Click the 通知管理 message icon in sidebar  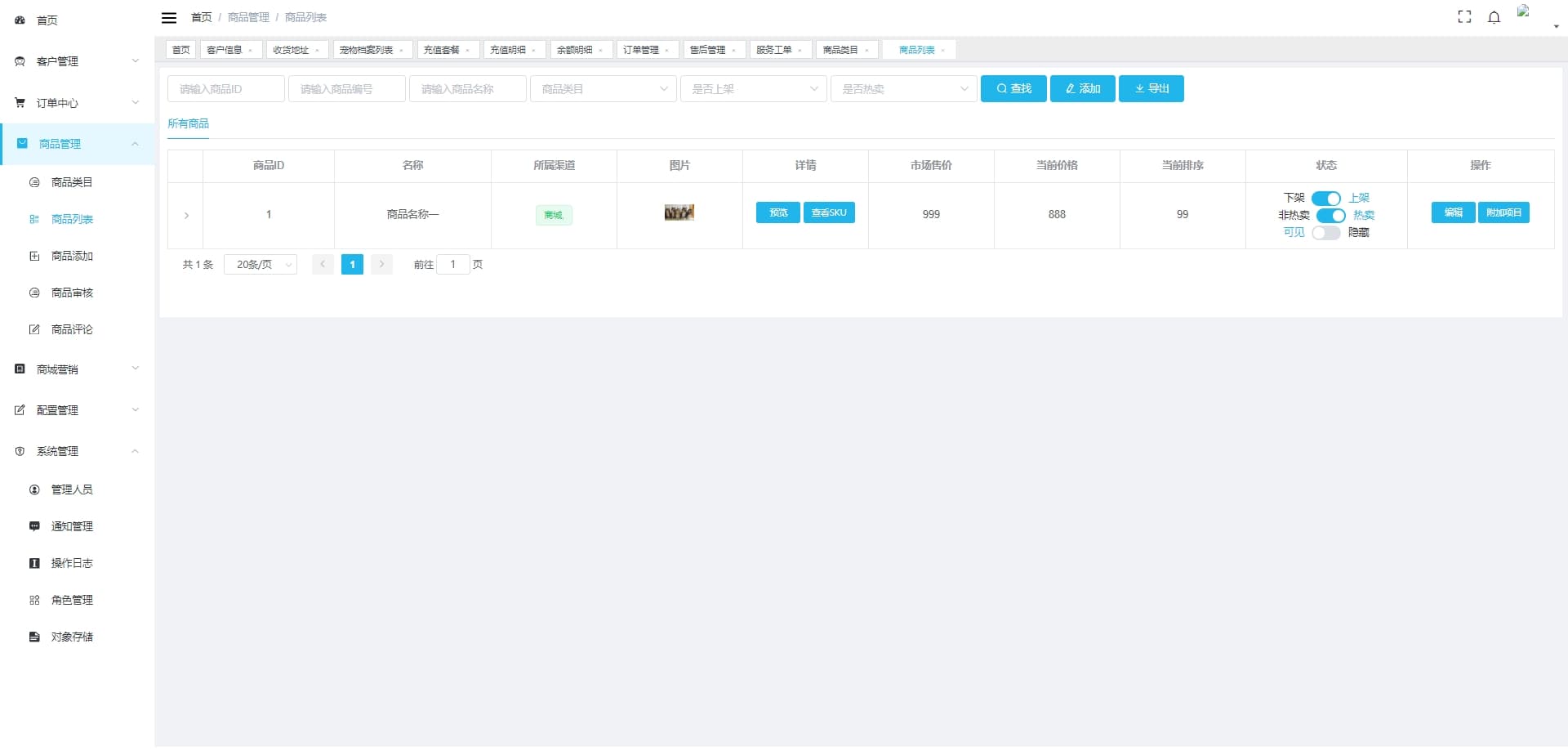34,526
